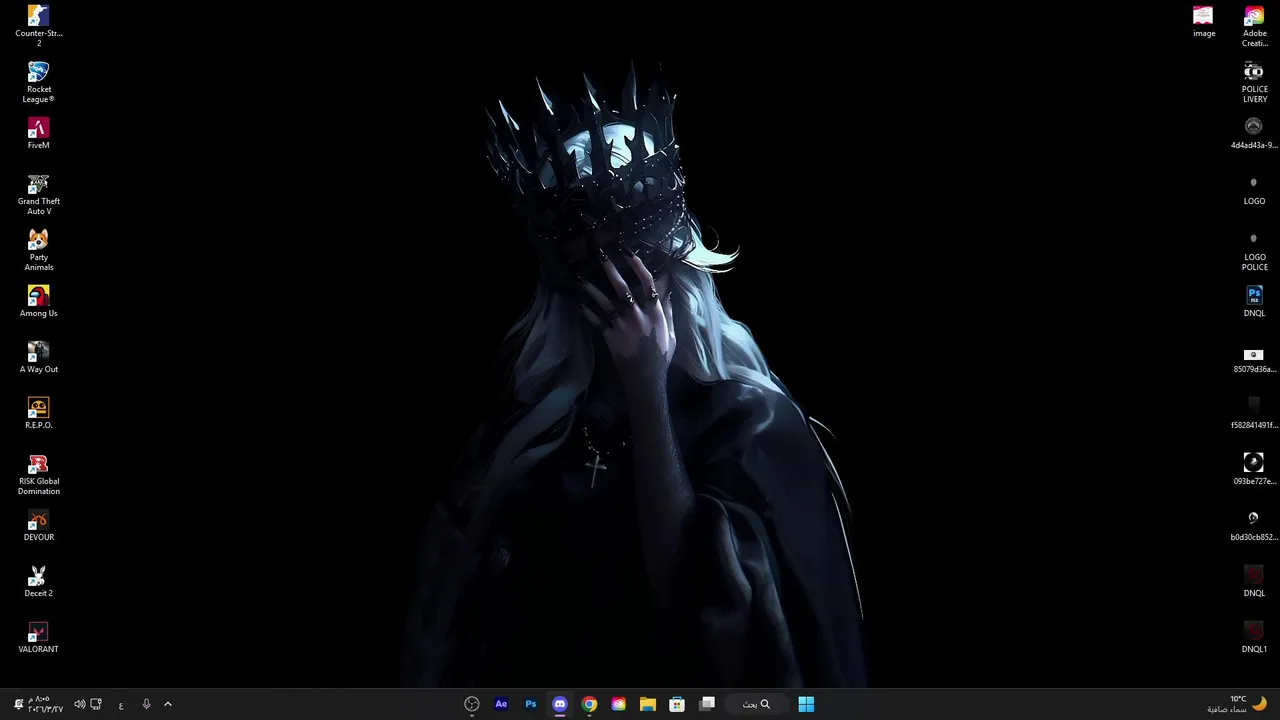Select the RISK Global Domination icon
The height and width of the screenshot is (720, 1280).
tap(38, 474)
